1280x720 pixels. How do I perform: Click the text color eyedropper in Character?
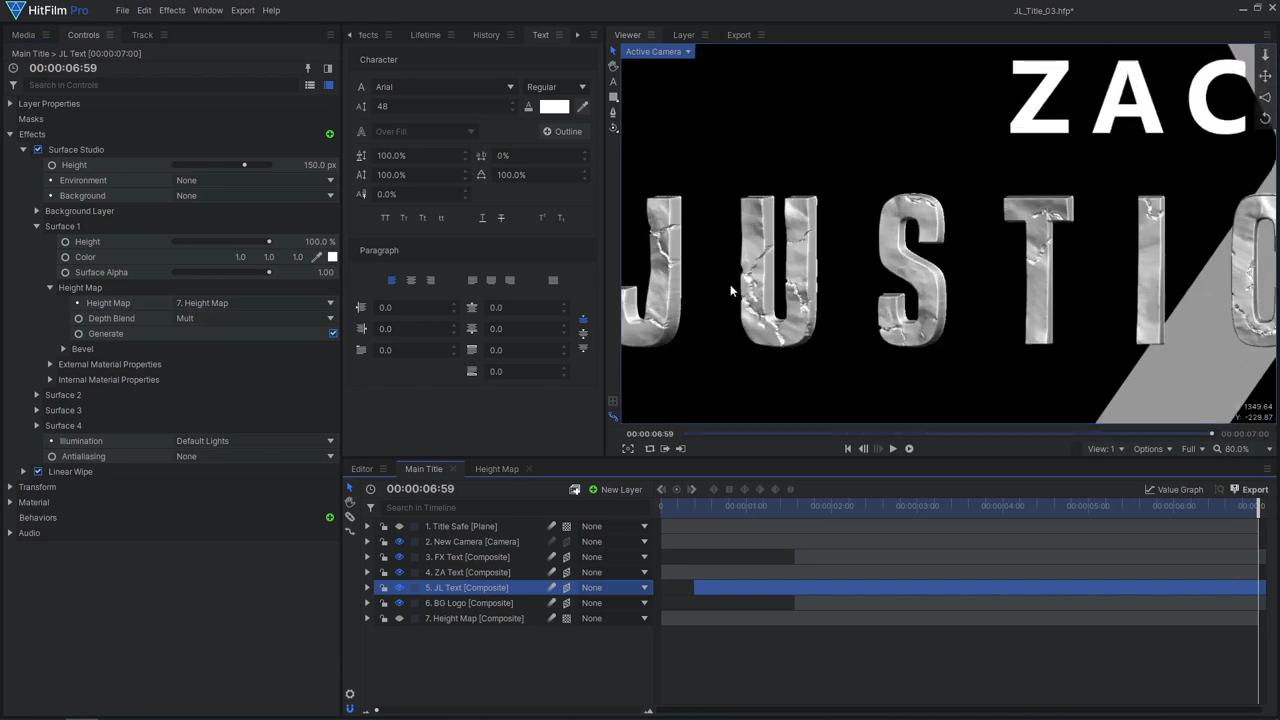583,106
